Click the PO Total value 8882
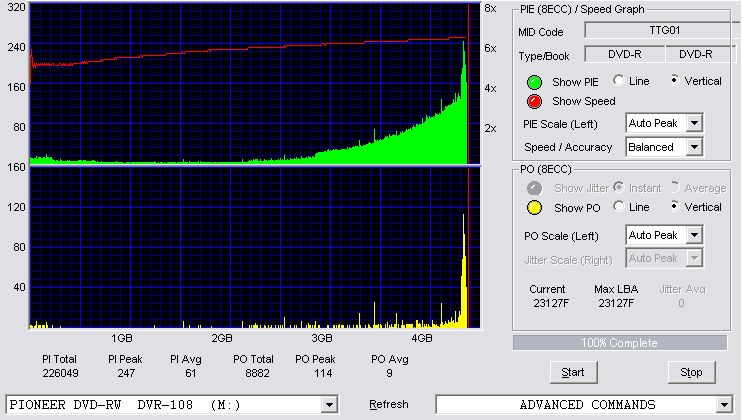Screen dimensions: 742x420 click(x=257, y=373)
